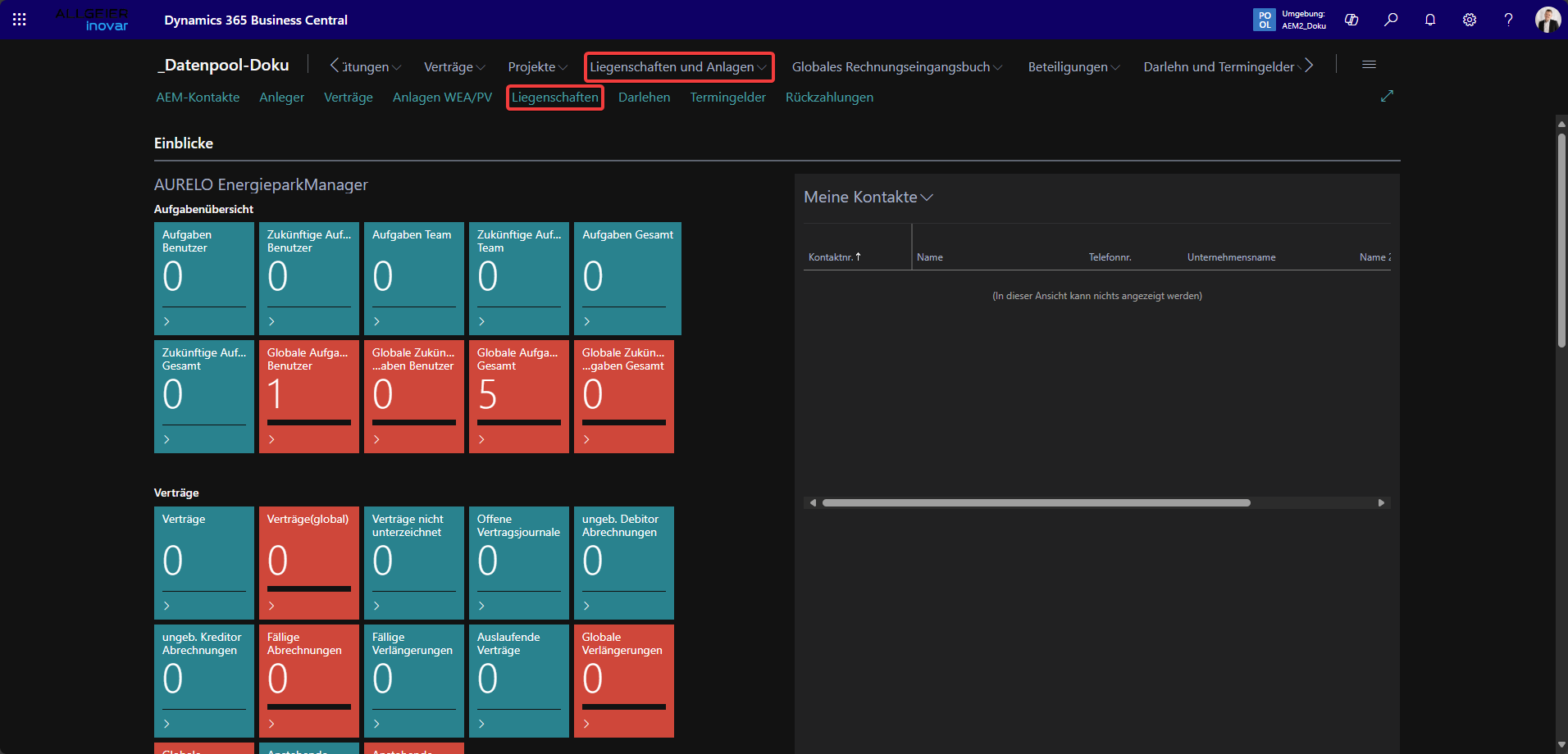Open the Rückzahlungen link

pyautogui.click(x=829, y=98)
